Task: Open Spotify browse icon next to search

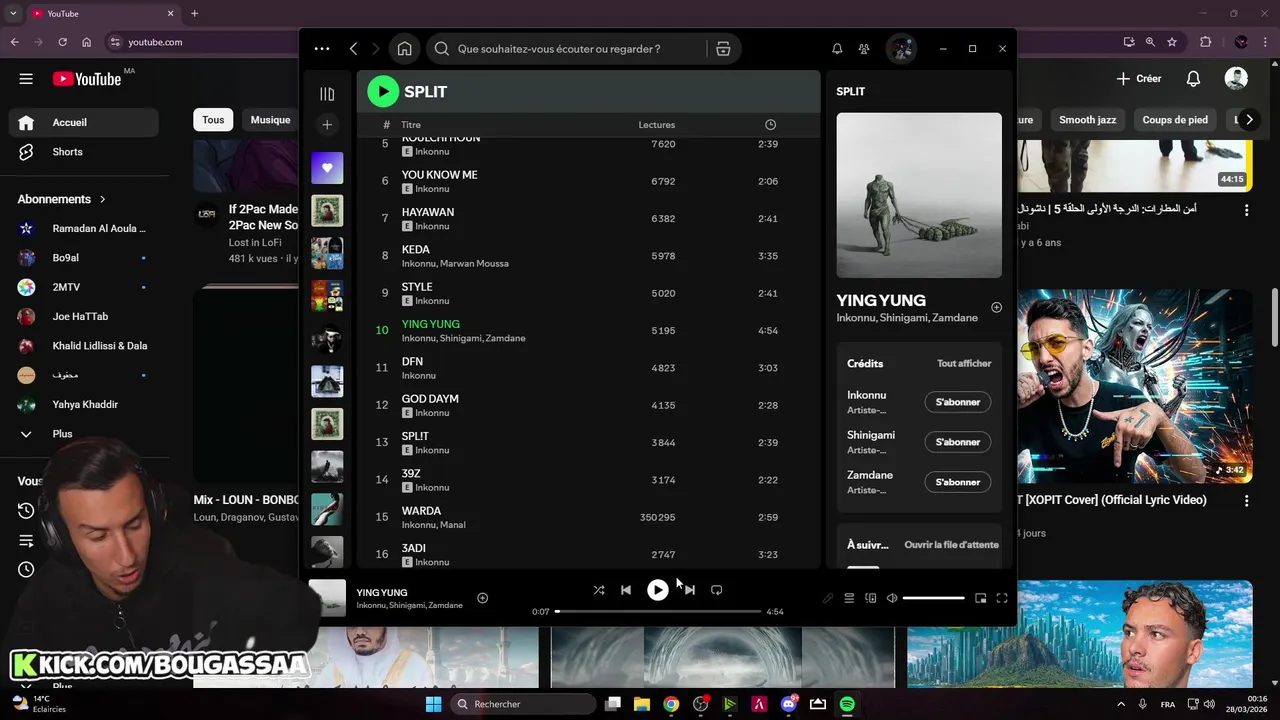Action: point(723,49)
